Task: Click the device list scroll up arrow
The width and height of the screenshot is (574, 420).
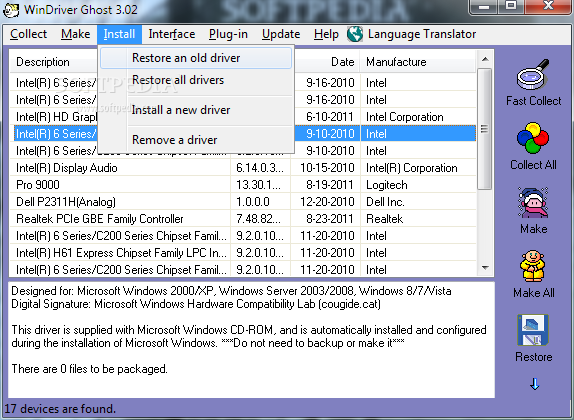Action: coord(485,59)
